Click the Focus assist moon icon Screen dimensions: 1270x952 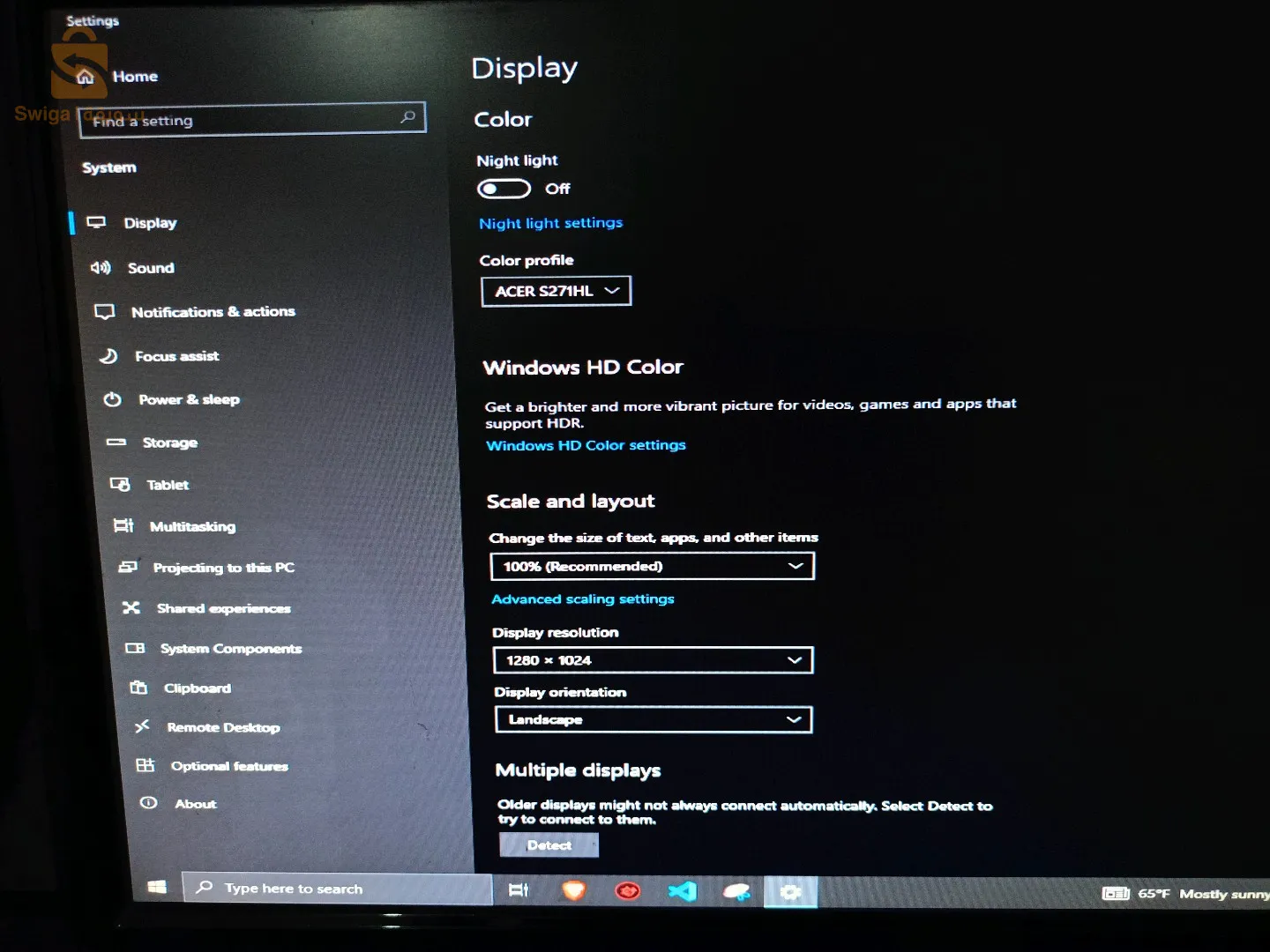pyautogui.click(x=108, y=356)
